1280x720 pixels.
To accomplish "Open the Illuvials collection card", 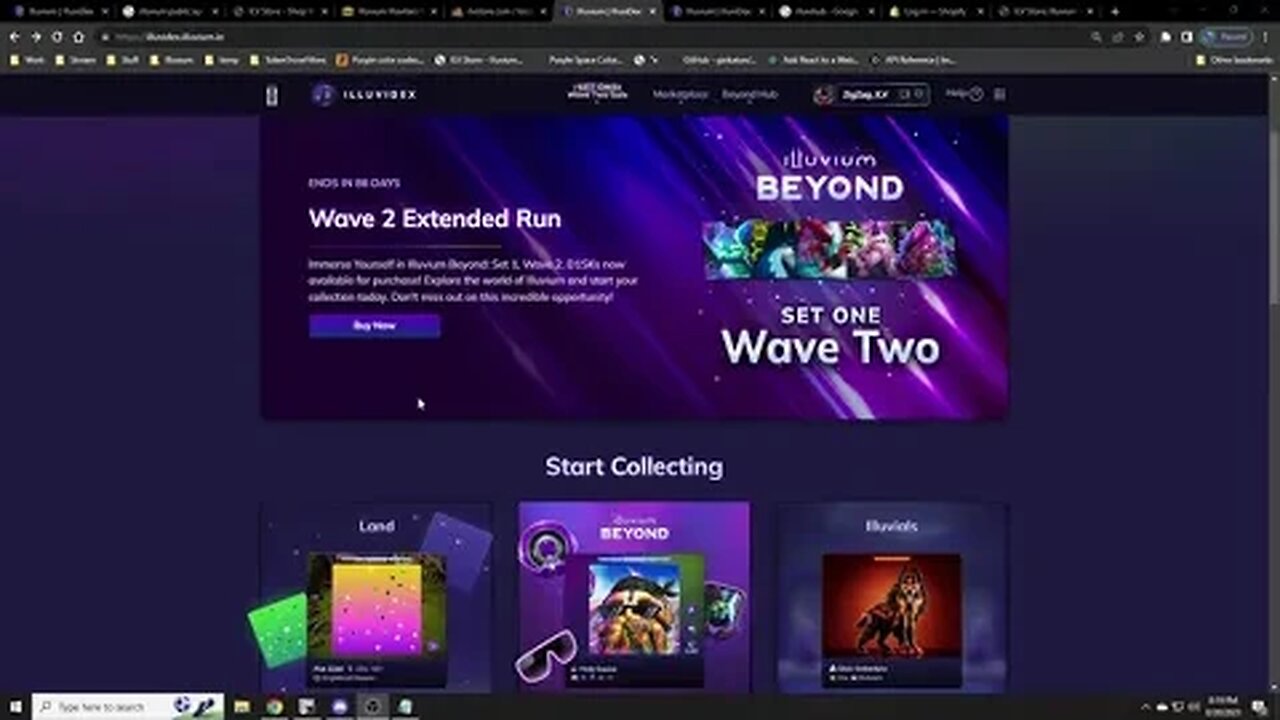I will [x=892, y=596].
